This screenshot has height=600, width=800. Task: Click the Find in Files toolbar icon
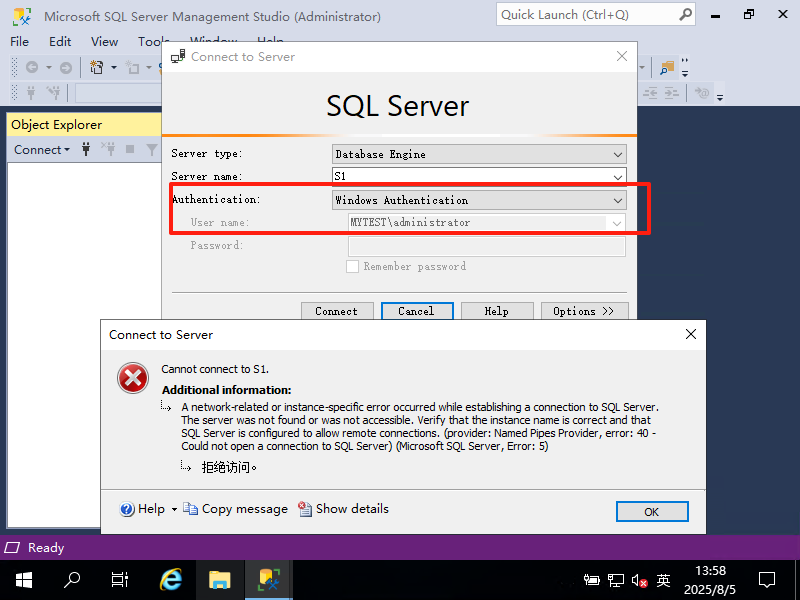tap(667, 67)
